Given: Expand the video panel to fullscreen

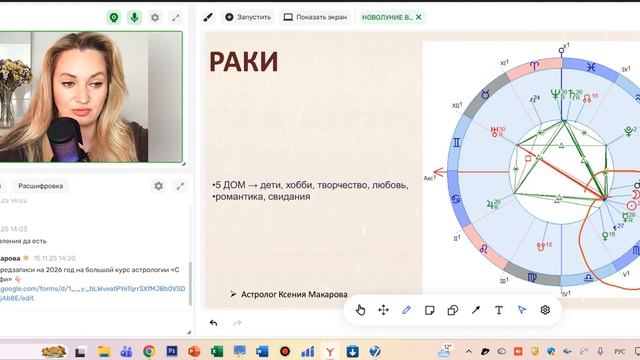Looking at the screenshot, I should pyautogui.click(x=176, y=18).
